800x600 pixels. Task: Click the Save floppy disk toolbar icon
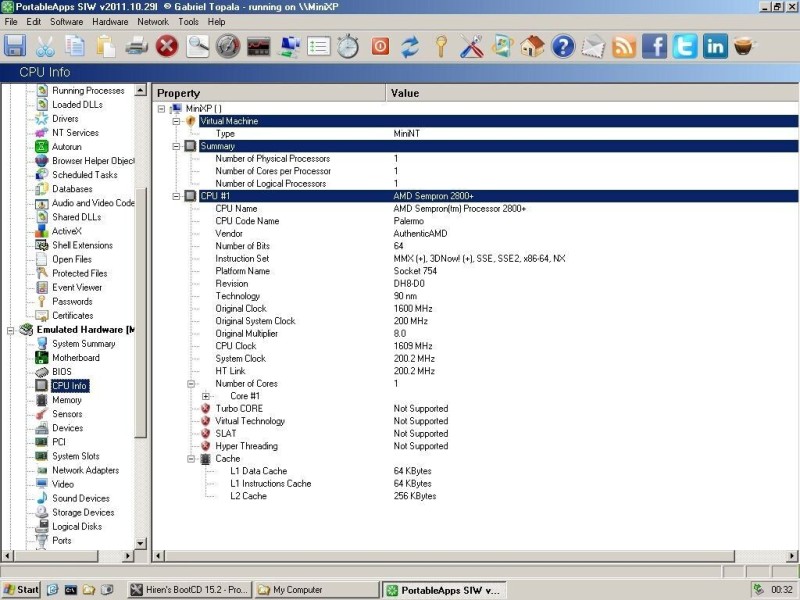(x=15, y=46)
